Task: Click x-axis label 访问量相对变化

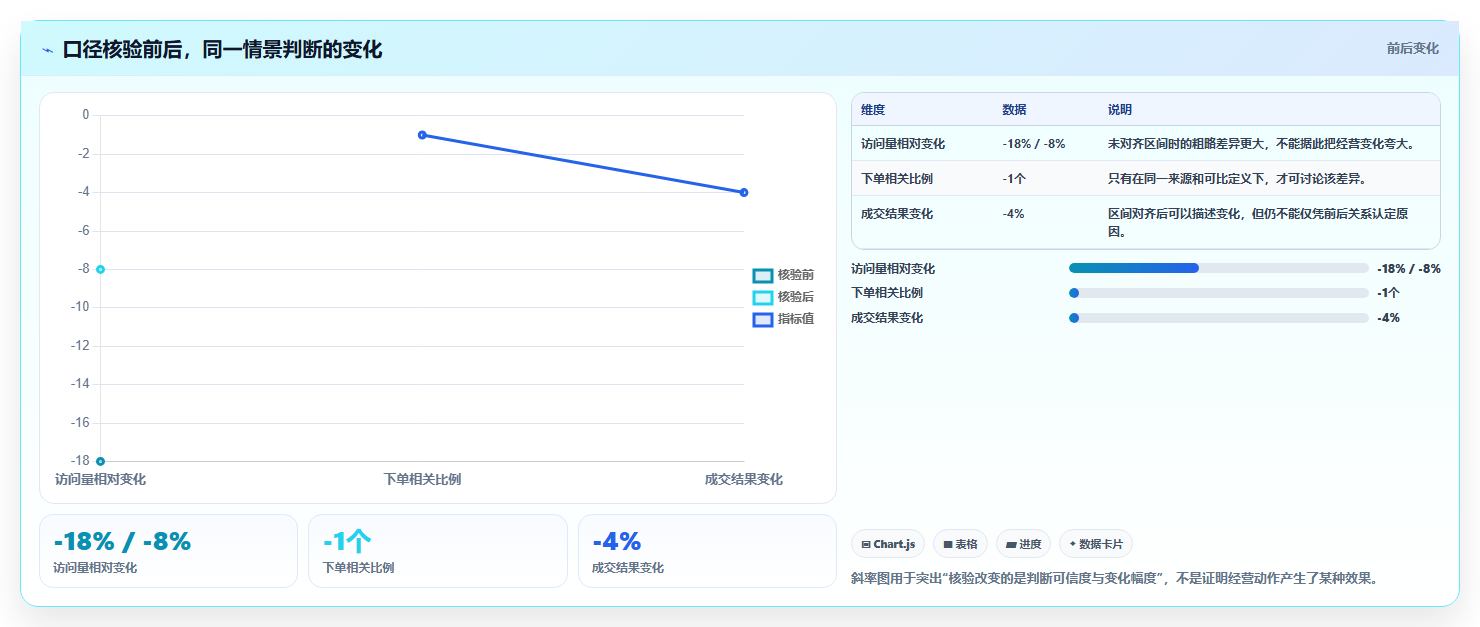Action: [100, 480]
